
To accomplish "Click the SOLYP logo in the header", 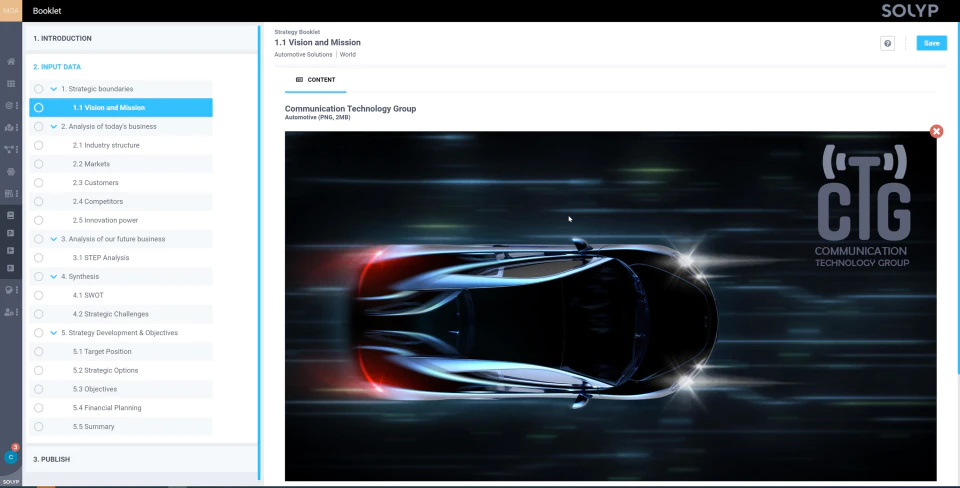I will point(910,10).
